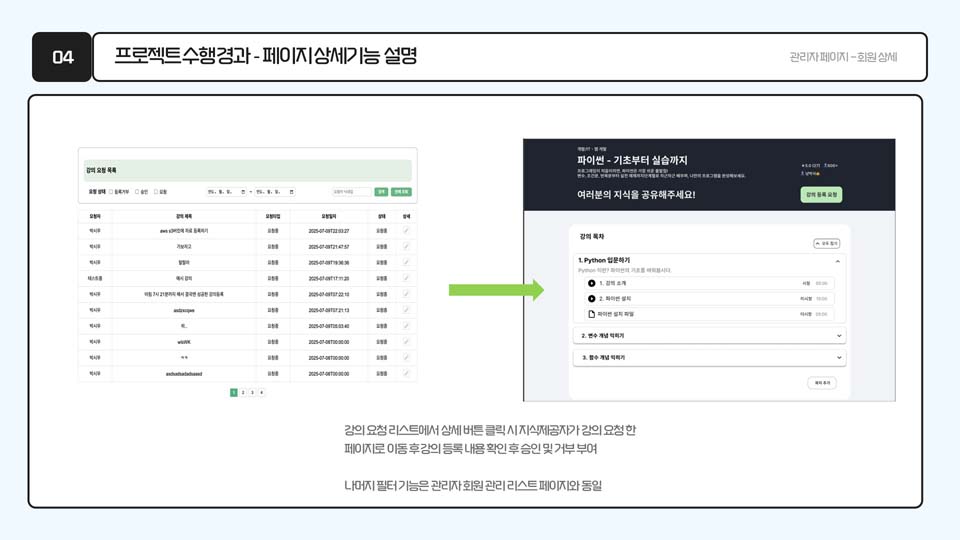The height and width of the screenshot is (540, 960).
Task: Open detail icon for 'asdsadsadadsasd' lecture row
Action: tap(406, 373)
